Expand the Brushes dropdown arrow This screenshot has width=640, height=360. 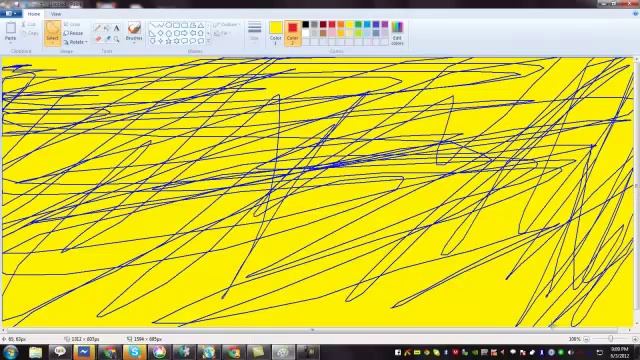pos(134,42)
